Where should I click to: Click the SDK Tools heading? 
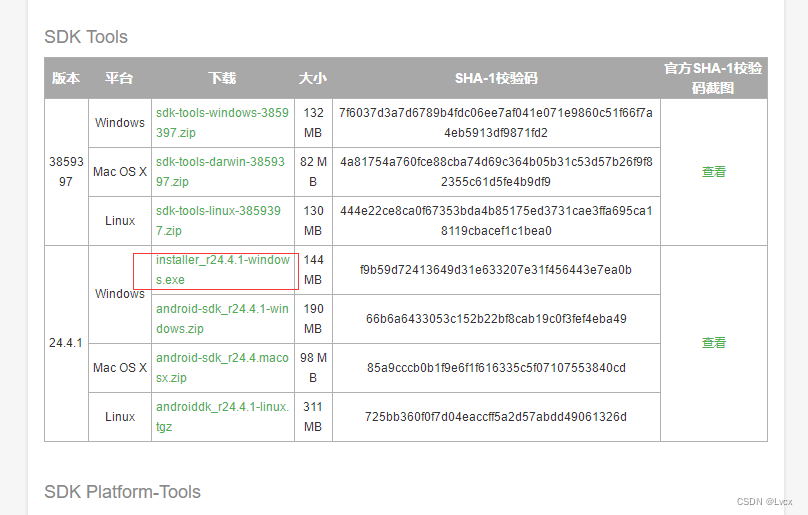click(86, 37)
